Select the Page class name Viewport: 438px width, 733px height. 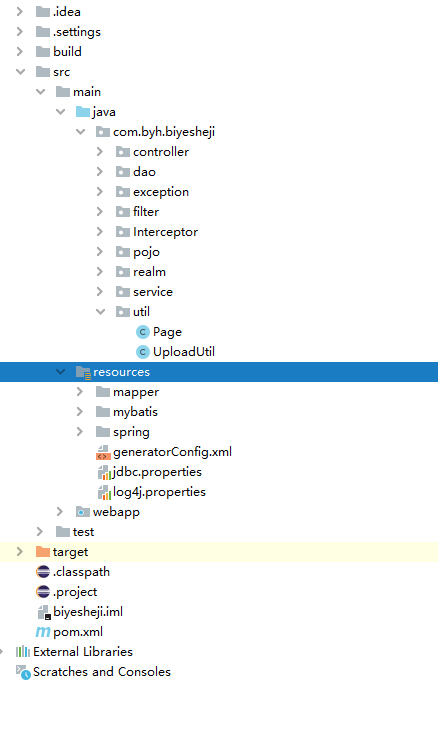[167, 332]
